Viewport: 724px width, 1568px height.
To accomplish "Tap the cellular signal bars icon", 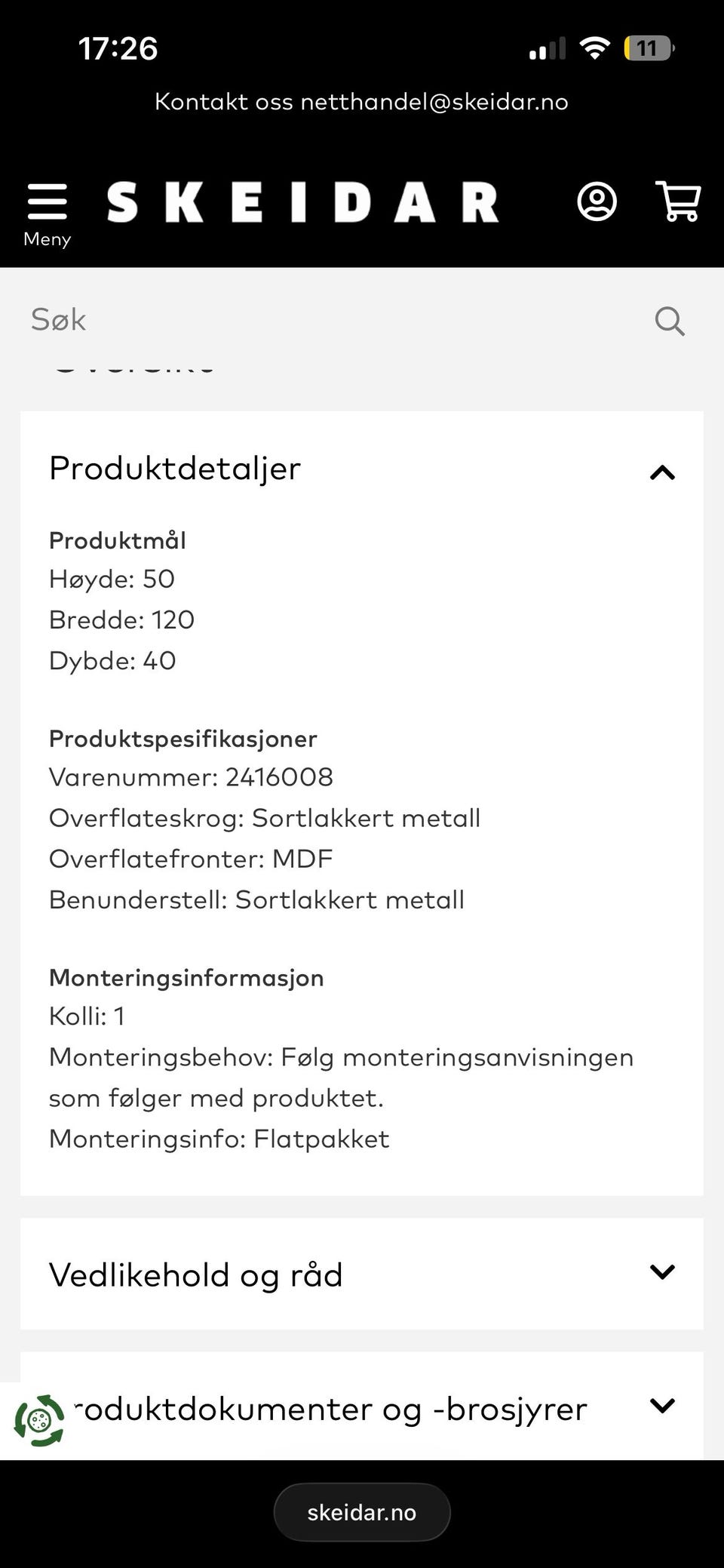I will pyautogui.click(x=547, y=50).
